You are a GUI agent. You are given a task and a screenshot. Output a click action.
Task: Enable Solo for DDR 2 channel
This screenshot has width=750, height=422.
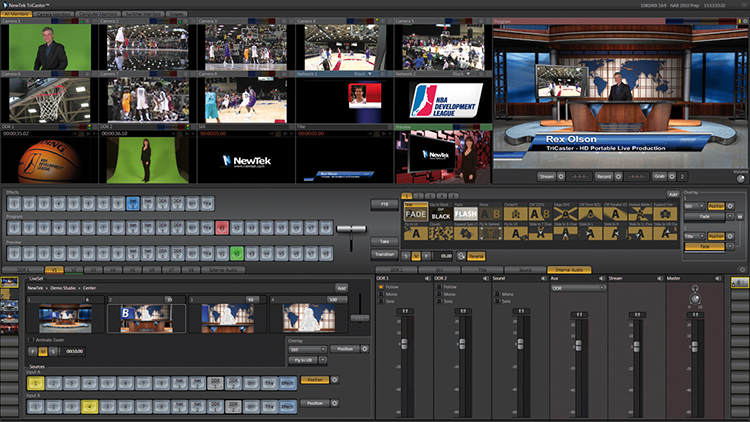[438, 303]
